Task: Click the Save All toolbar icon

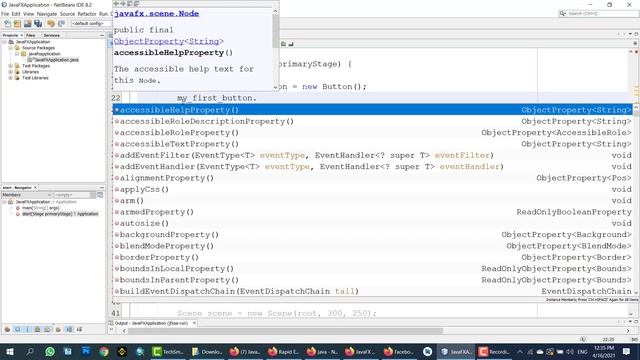Action: click(x=38, y=24)
